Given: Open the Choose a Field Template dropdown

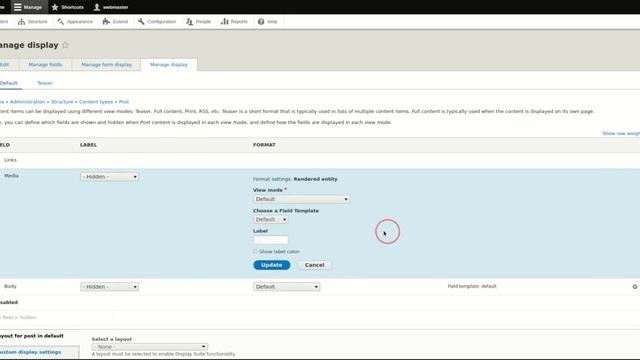Looking at the screenshot, I should [271, 220].
